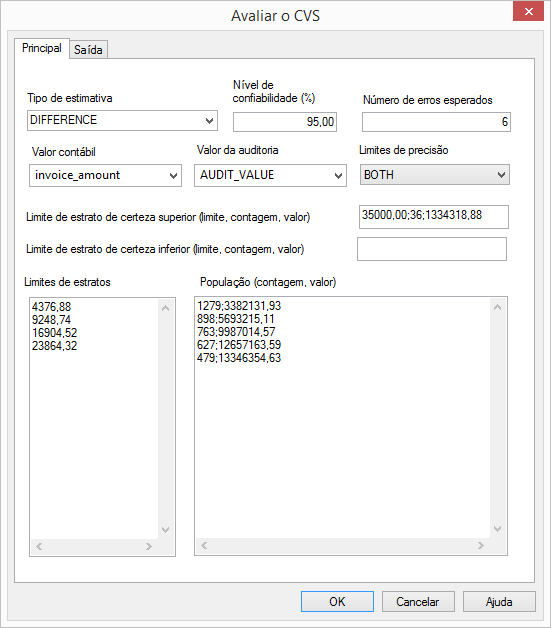Screen dimensions: 551x628
Task: Click right arrow of Limites de estratos horizontal scrollbar
Action: click(x=149, y=546)
